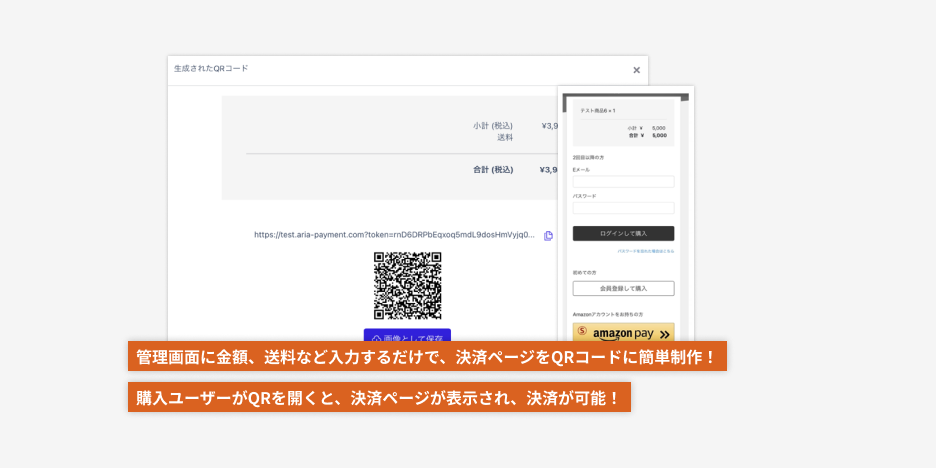The width and height of the screenshot is (936, 468).
Task: Click Amazonアカウントをお持ちの方 heading
Action: click(608, 314)
